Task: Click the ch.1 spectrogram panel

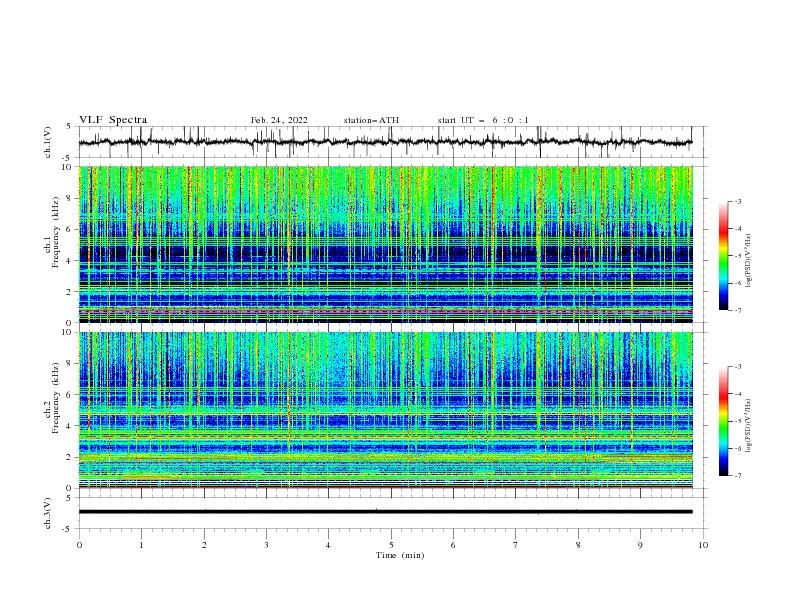Action: [x=385, y=244]
